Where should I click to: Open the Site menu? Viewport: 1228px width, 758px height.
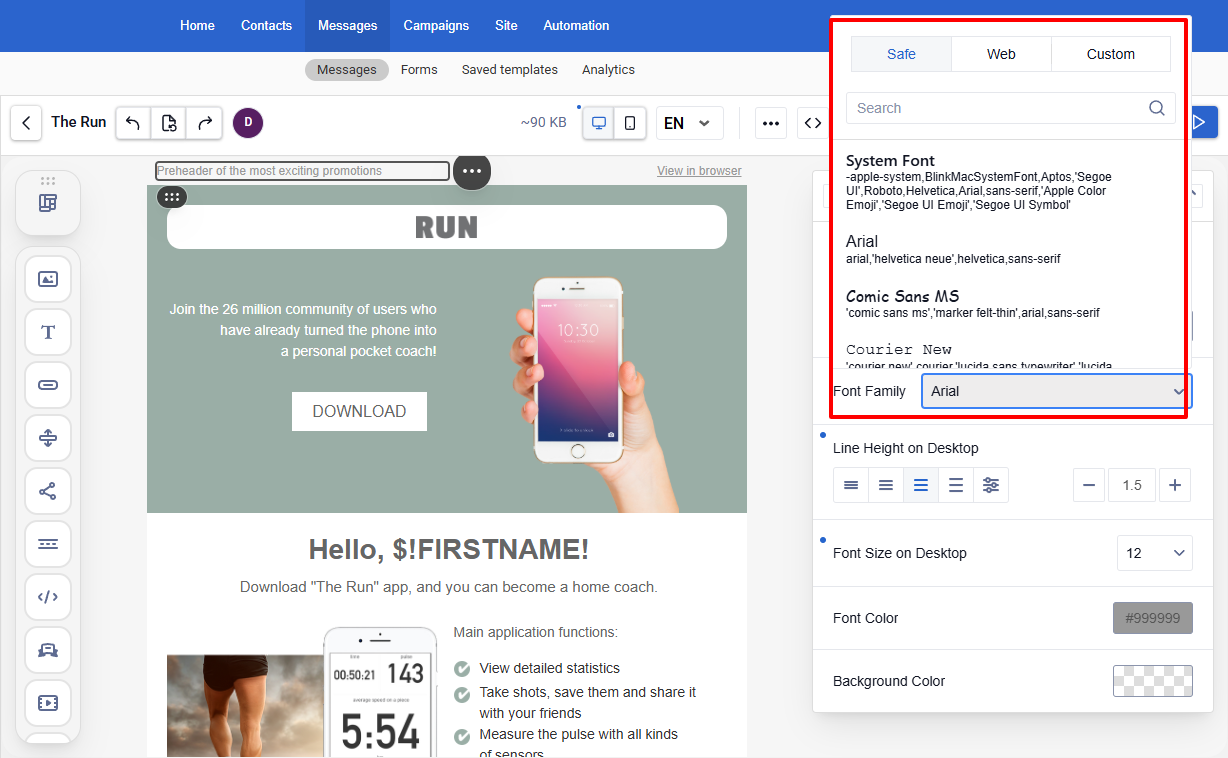coord(506,26)
